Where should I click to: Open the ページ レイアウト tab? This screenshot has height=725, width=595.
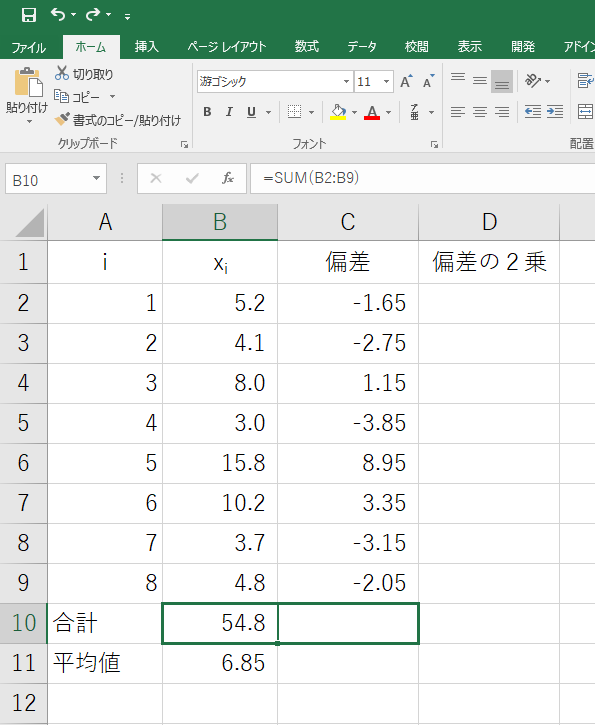coord(227,47)
